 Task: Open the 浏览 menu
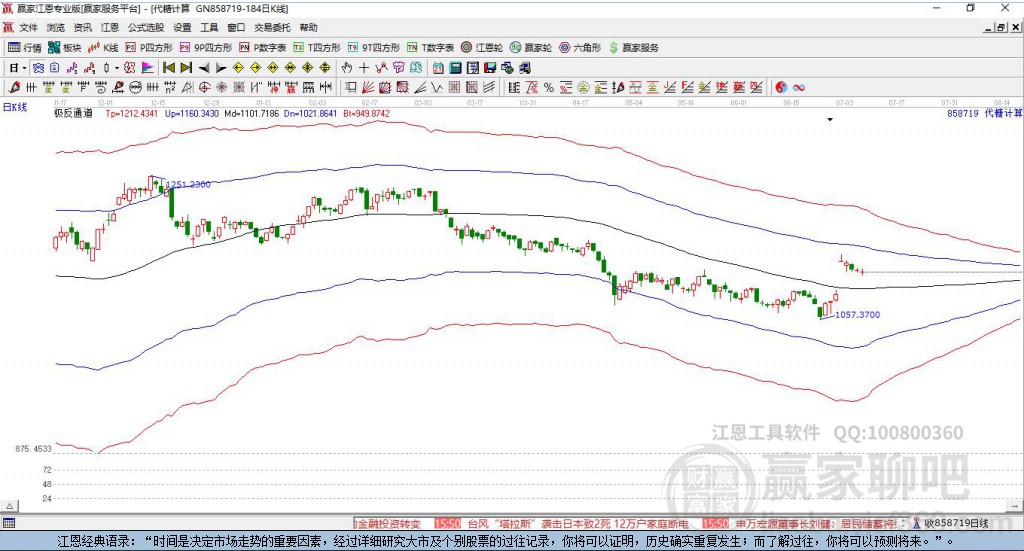click(56, 27)
